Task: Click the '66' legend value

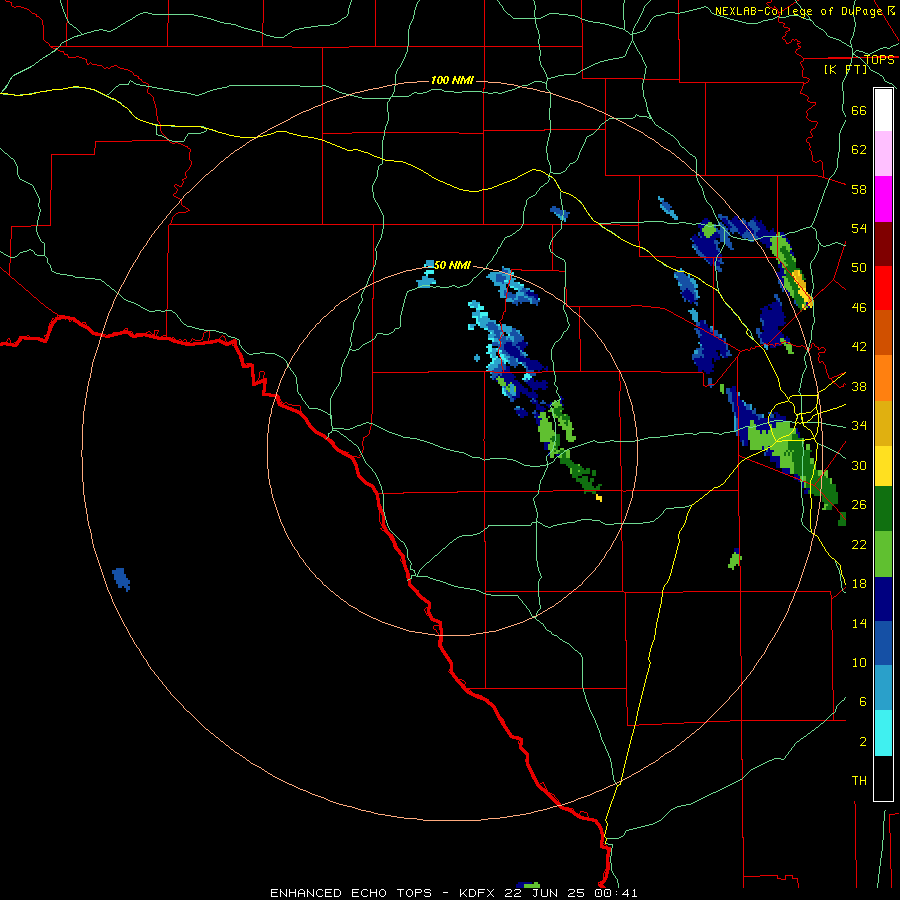Action: pos(859,110)
